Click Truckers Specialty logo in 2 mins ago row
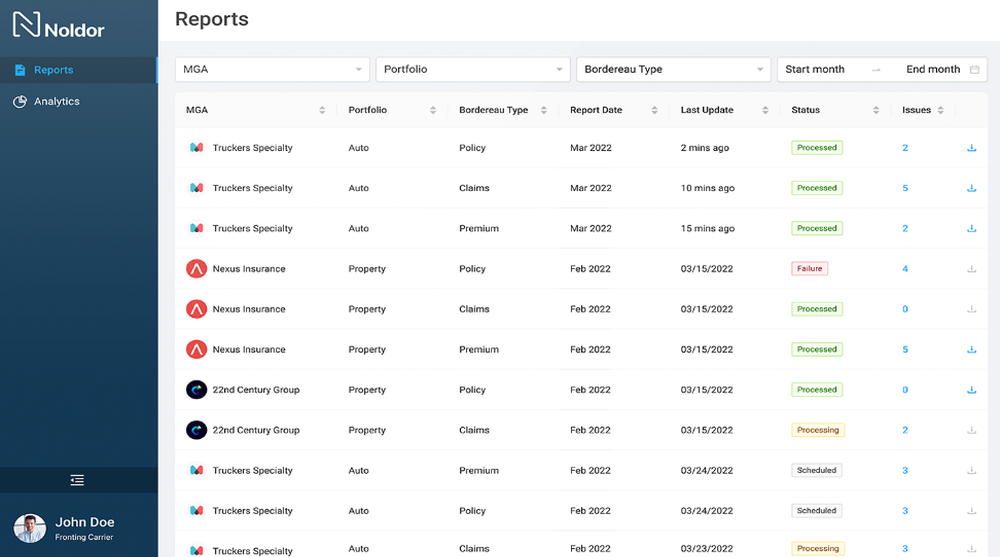This screenshot has width=1000, height=557. 196,147
